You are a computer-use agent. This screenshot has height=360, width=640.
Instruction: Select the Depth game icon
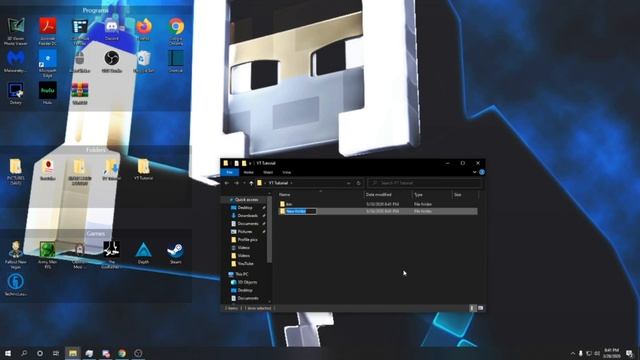coord(143,253)
